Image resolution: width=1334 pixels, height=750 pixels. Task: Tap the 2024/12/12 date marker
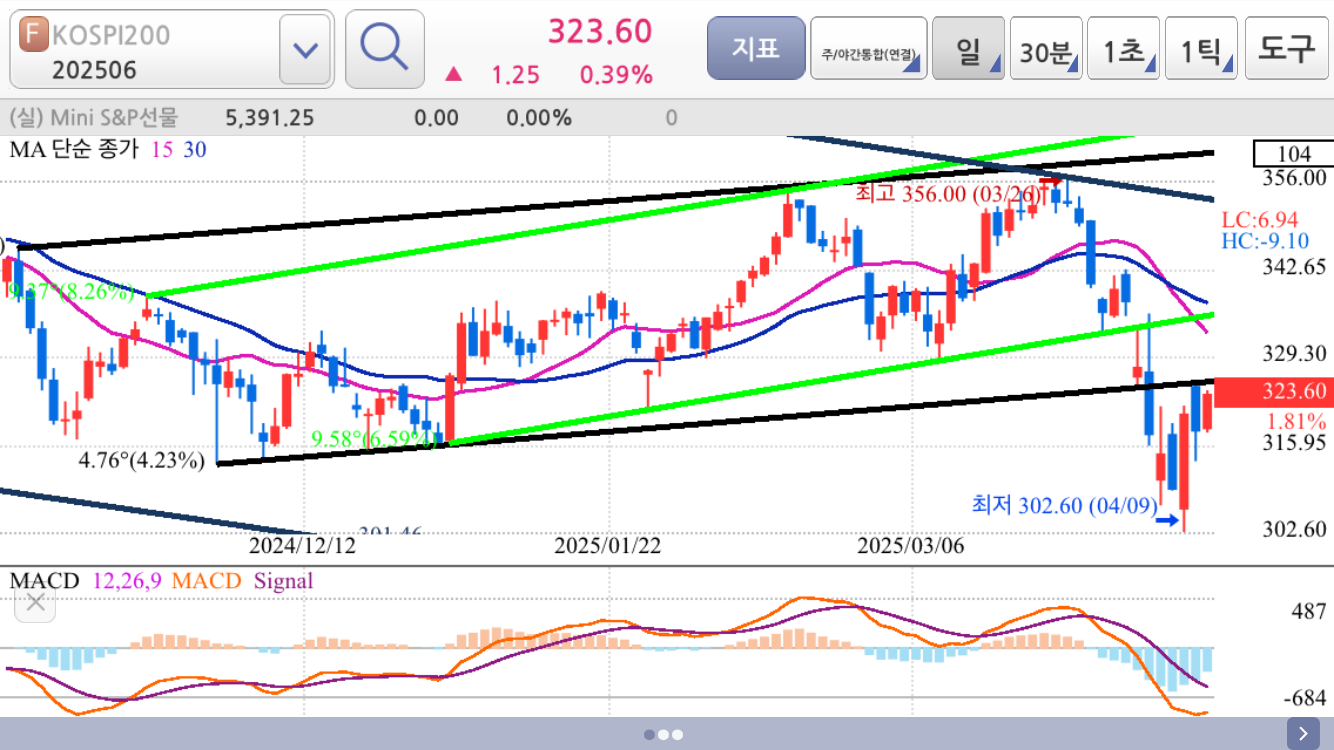302,546
